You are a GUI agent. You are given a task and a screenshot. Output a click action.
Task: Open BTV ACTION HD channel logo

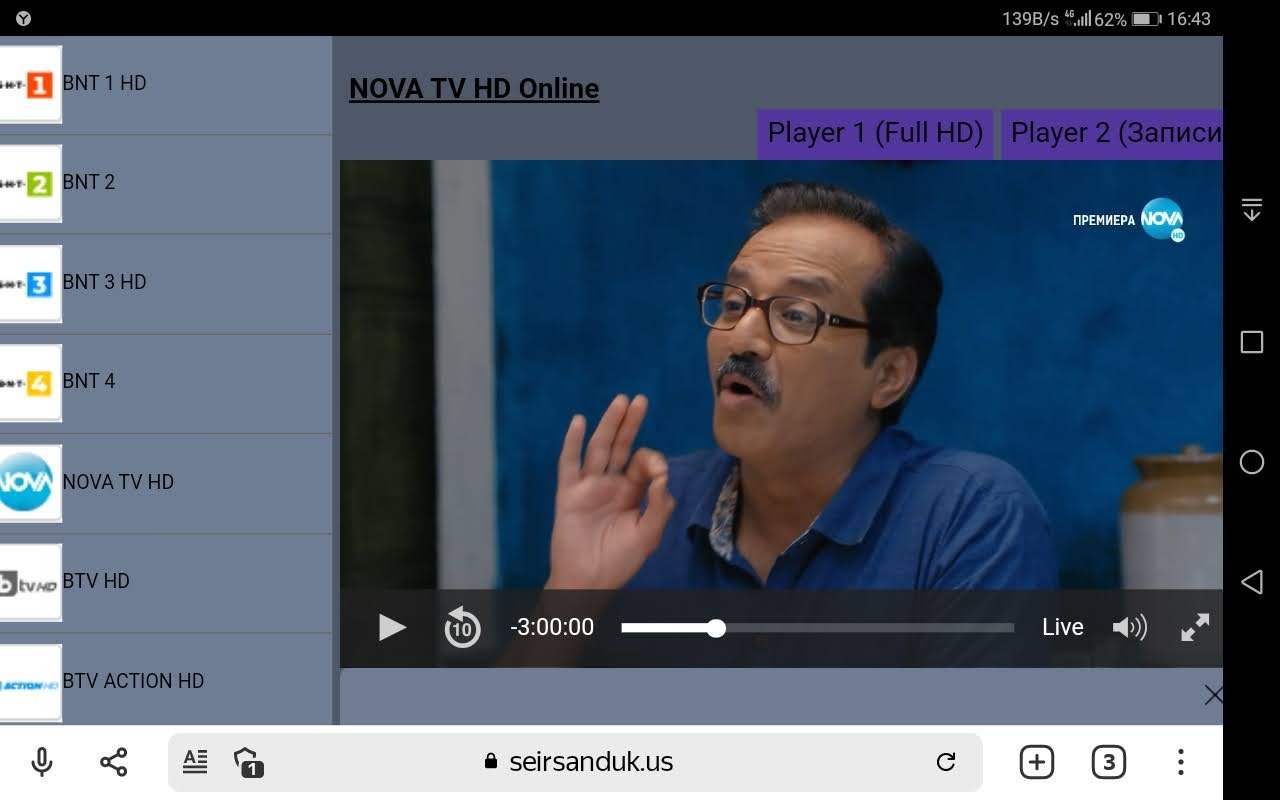click(30, 684)
